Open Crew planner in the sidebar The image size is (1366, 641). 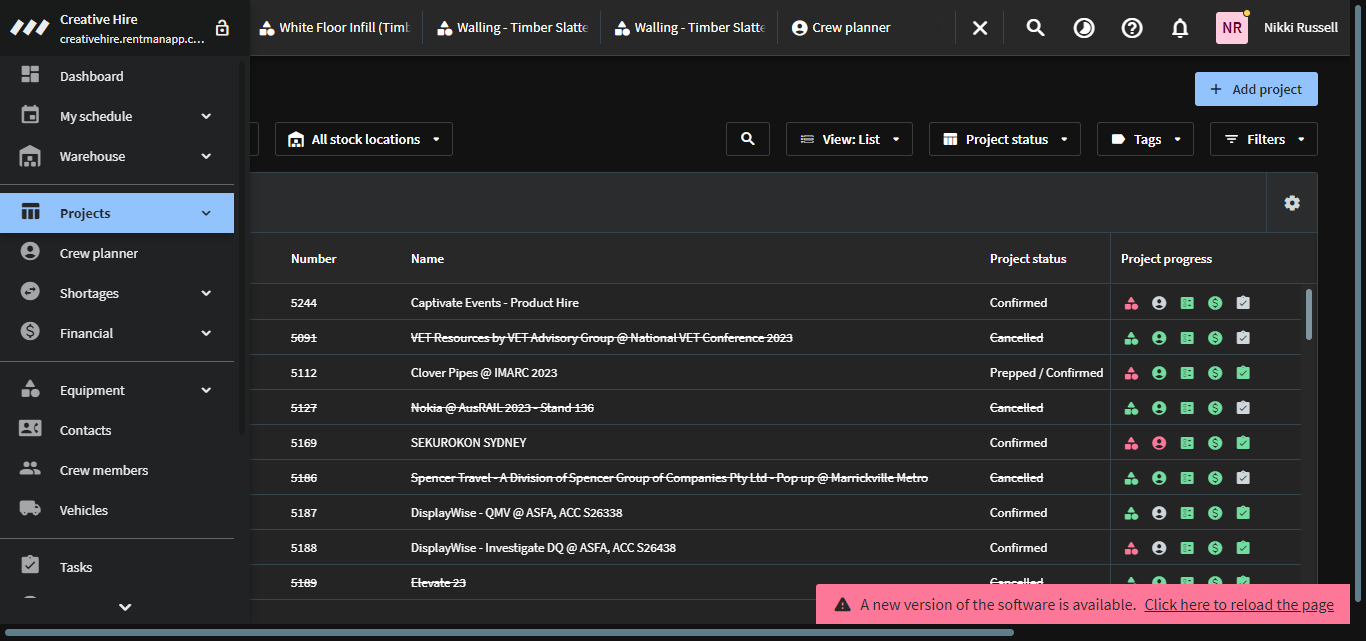point(117,253)
